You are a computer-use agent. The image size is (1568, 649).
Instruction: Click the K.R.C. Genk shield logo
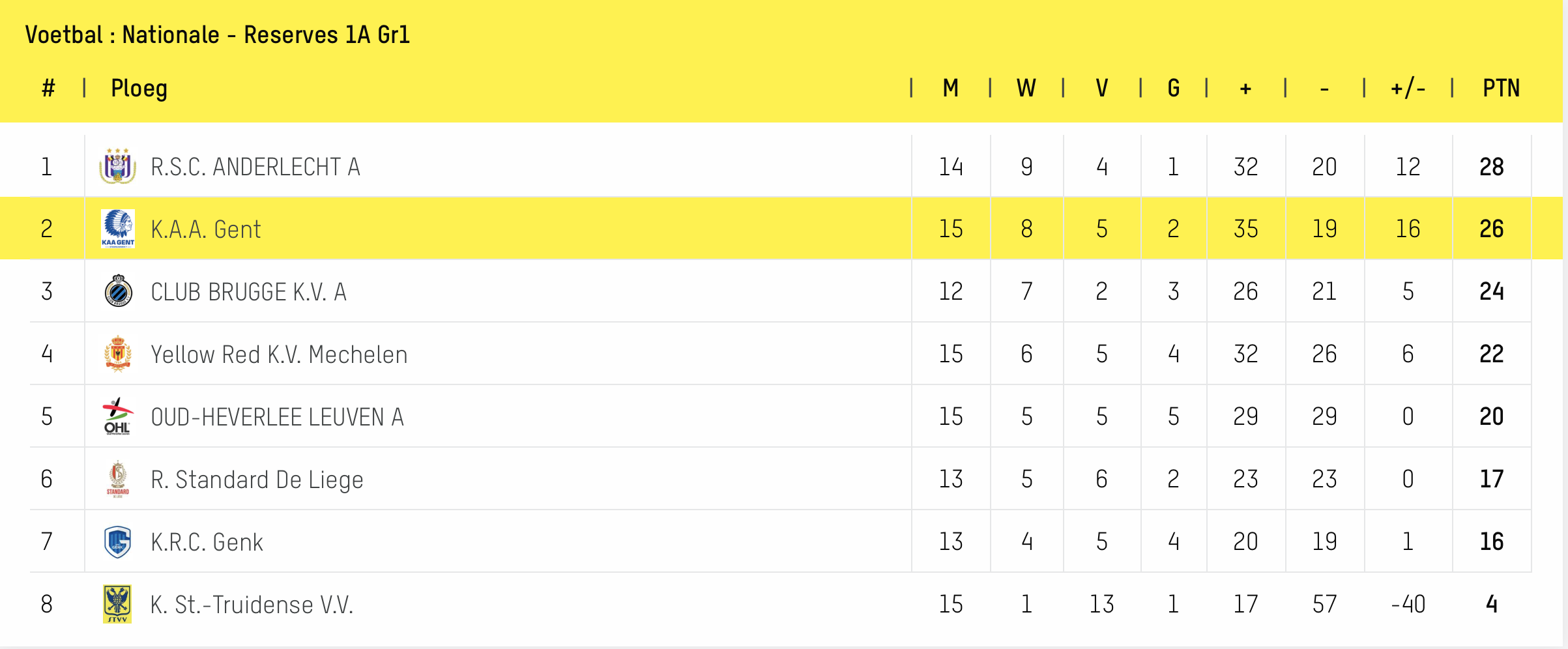pos(118,541)
